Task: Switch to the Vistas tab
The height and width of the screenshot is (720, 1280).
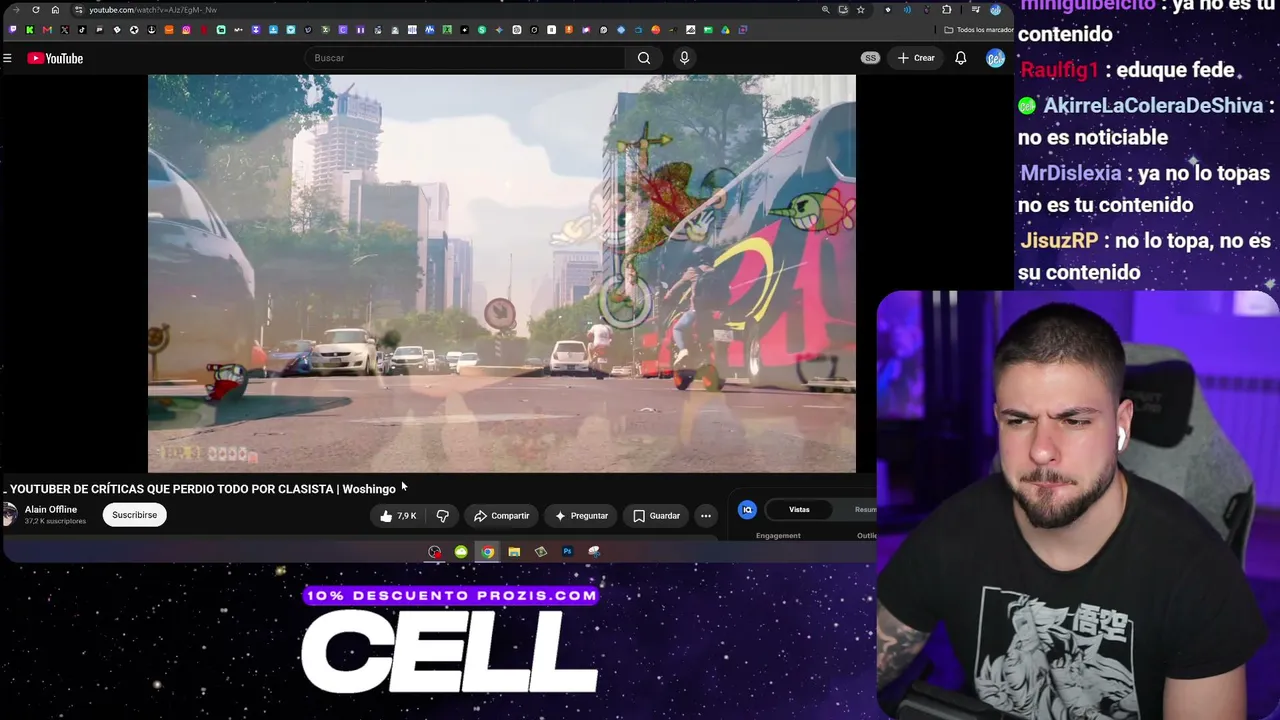Action: coord(799,510)
